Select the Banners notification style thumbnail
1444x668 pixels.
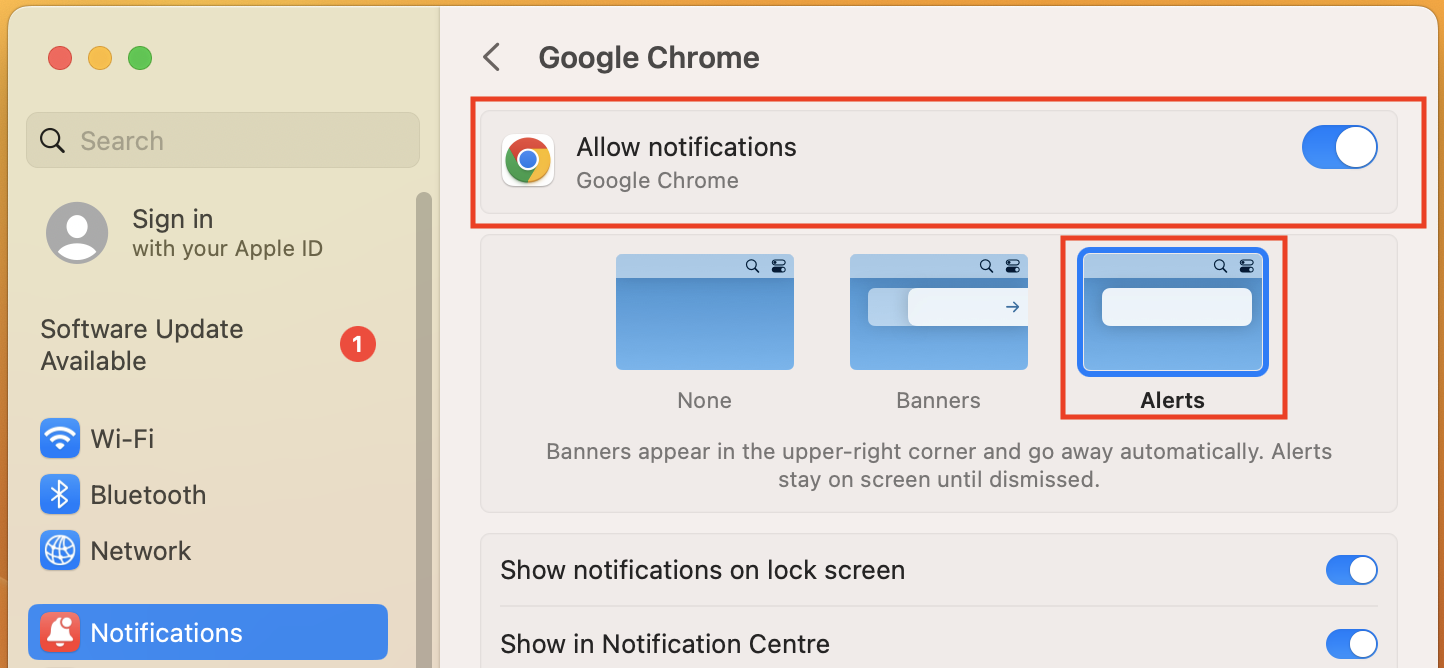coord(939,312)
